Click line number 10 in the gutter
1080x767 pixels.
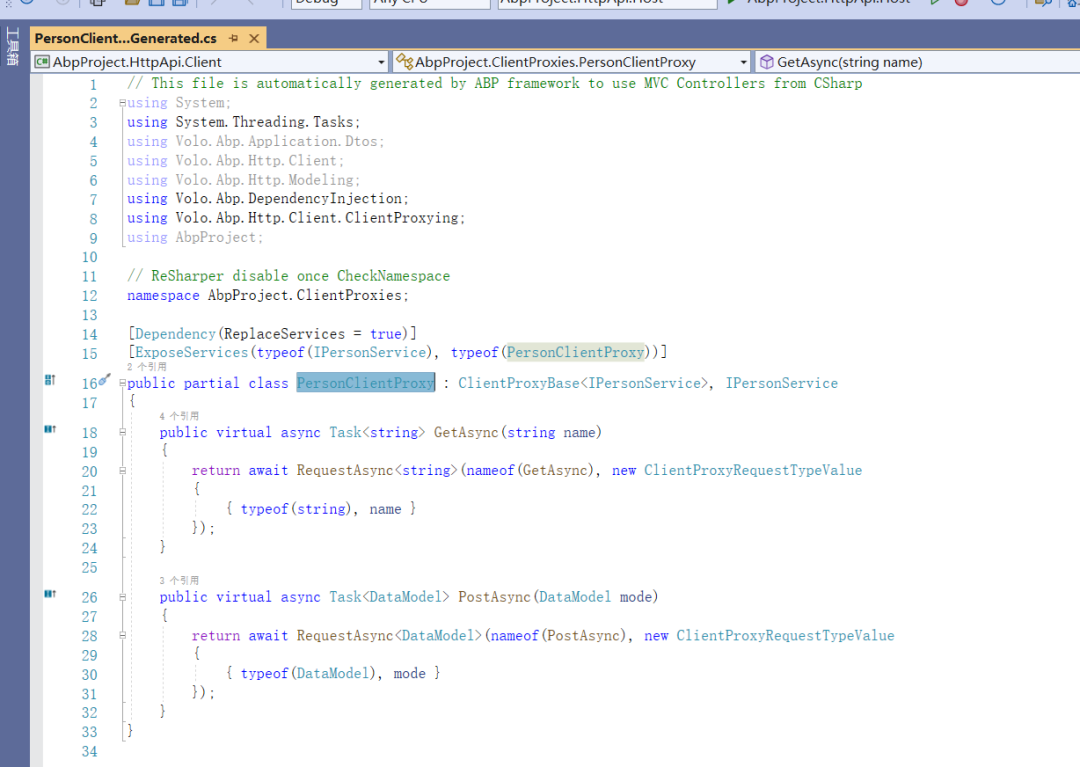coord(90,257)
